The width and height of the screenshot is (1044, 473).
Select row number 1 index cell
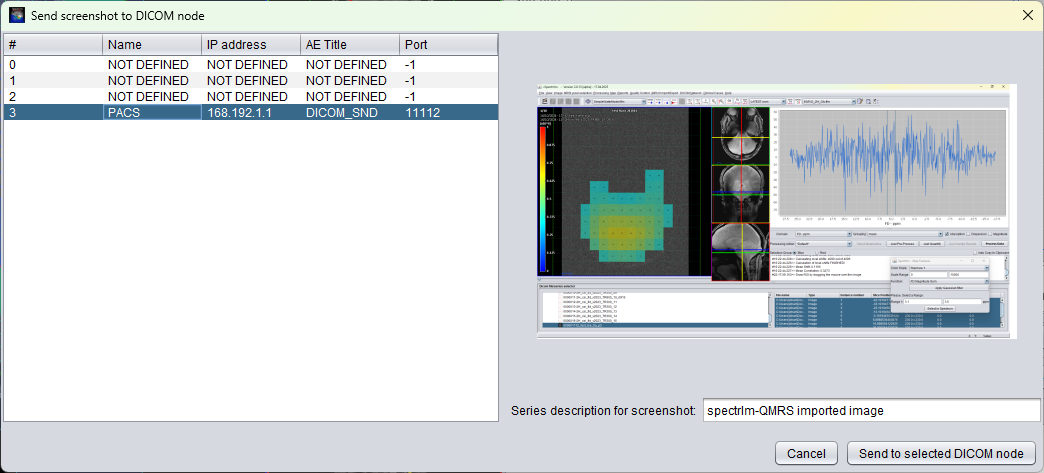pos(53,81)
